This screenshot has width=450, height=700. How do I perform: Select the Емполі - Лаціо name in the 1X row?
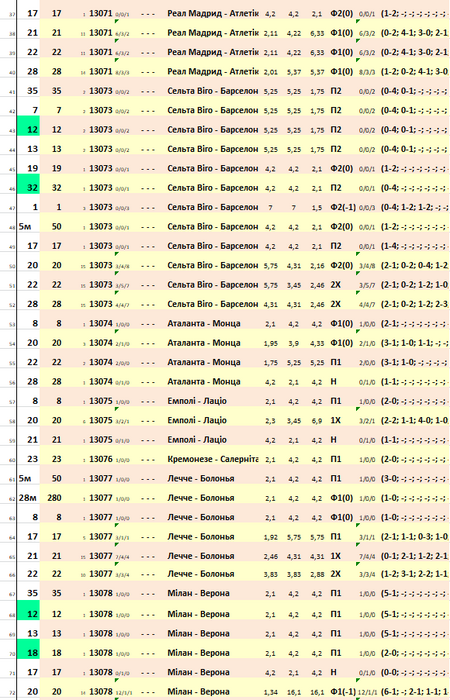click(x=197, y=420)
